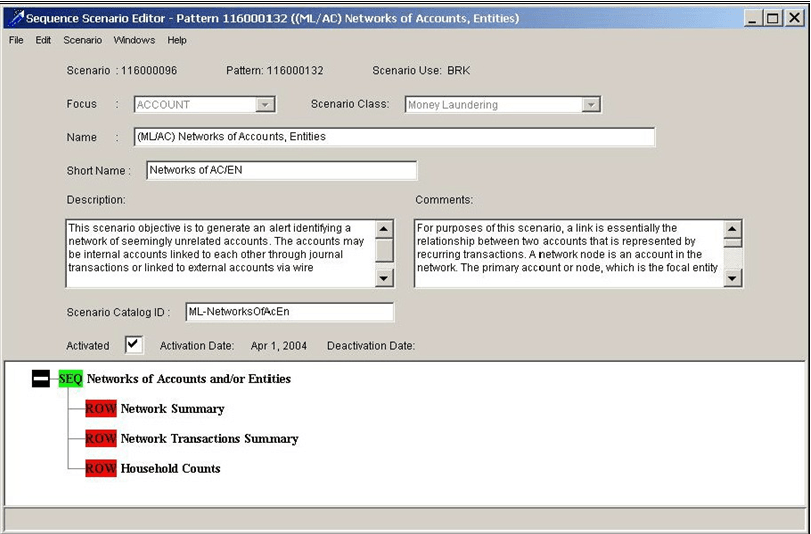The width and height of the screenshot is (811, 534).
Task: Select the Network Summary row
Action: 172,409
